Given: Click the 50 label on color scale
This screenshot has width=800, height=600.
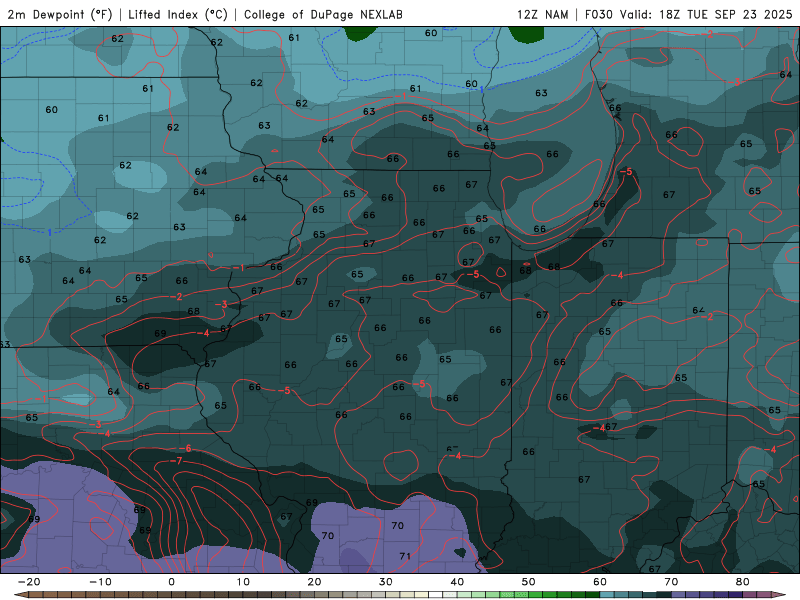Looking at the screenshot, I should [x=529, y=582].
